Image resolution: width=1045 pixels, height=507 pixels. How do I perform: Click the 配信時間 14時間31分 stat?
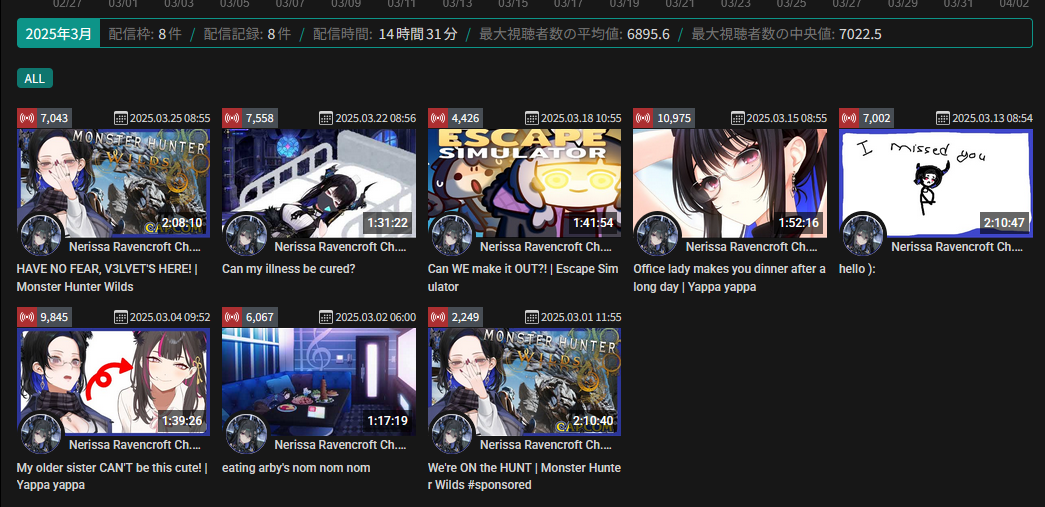click(385, 34)
